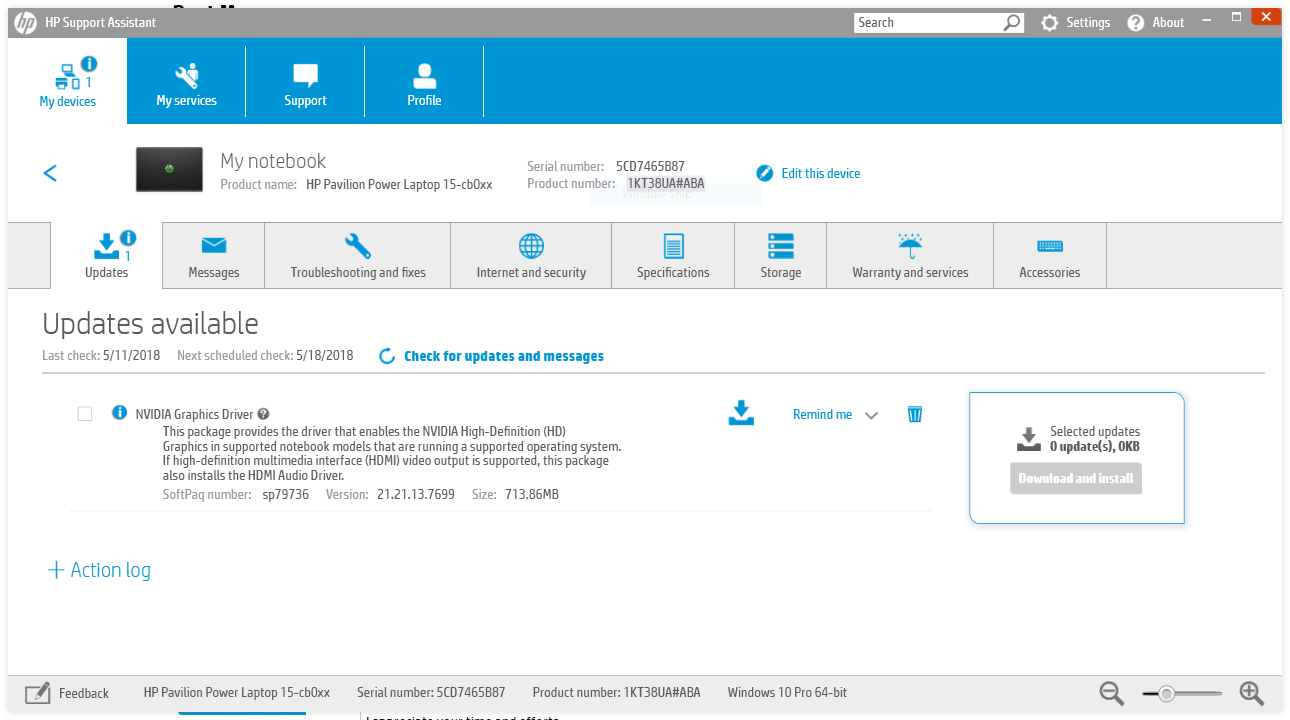Click the Accessories keyboard icon
1290x720 pixels.
point(1049,245)
